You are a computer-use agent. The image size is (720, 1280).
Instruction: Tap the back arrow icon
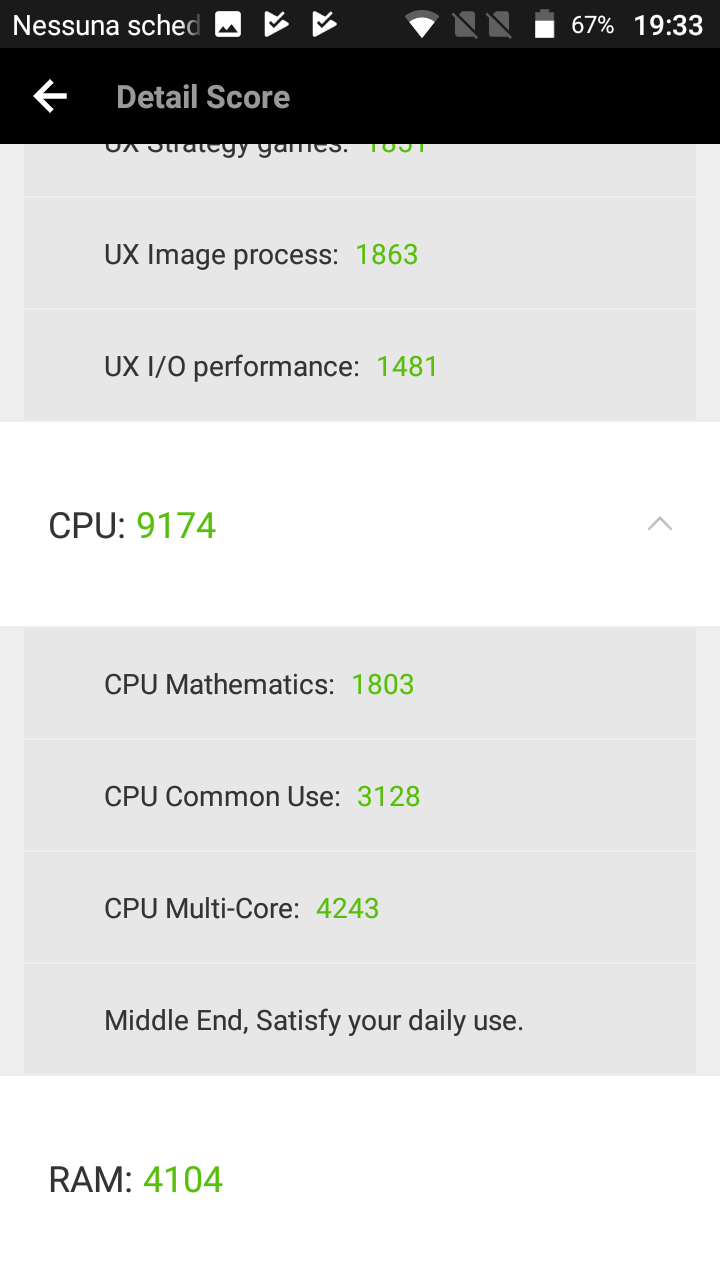(49, 96)
